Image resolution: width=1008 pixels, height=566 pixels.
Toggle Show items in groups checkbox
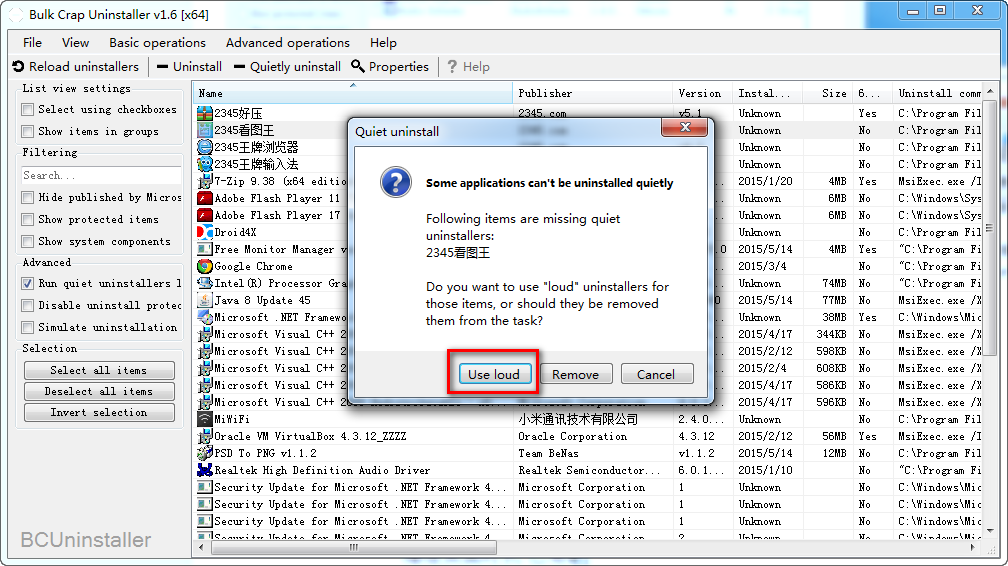(28, 132)
